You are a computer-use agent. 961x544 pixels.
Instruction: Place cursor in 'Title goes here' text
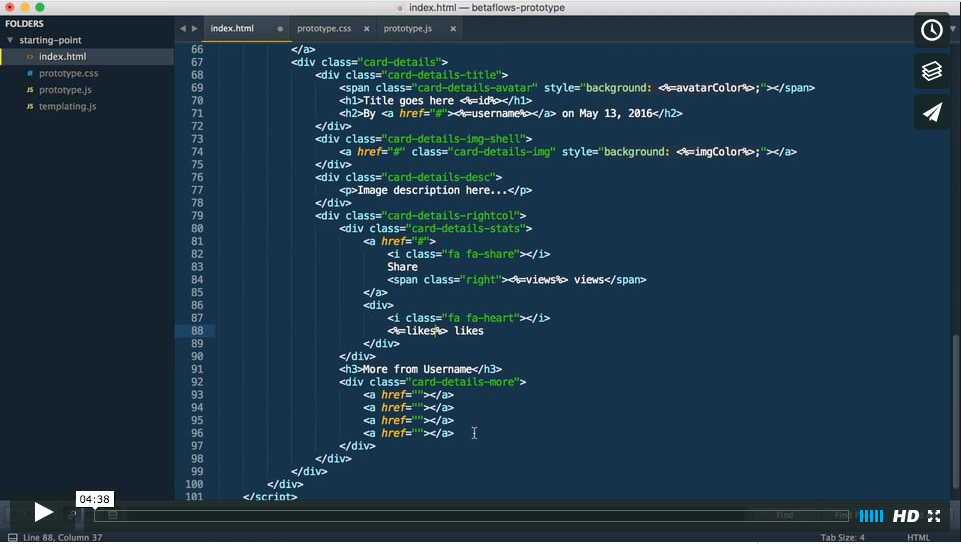tap(408, 100)
